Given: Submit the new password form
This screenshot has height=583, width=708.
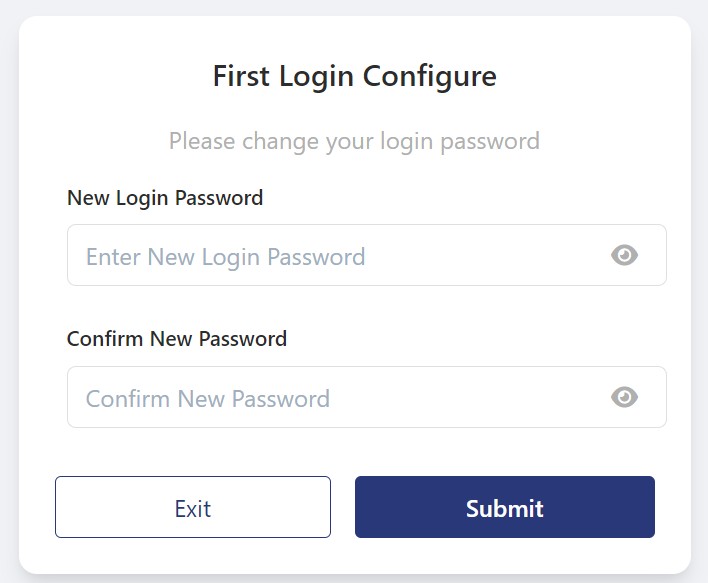Looking at the screenshot, I should pyautogui.click(x=504, y=508).
